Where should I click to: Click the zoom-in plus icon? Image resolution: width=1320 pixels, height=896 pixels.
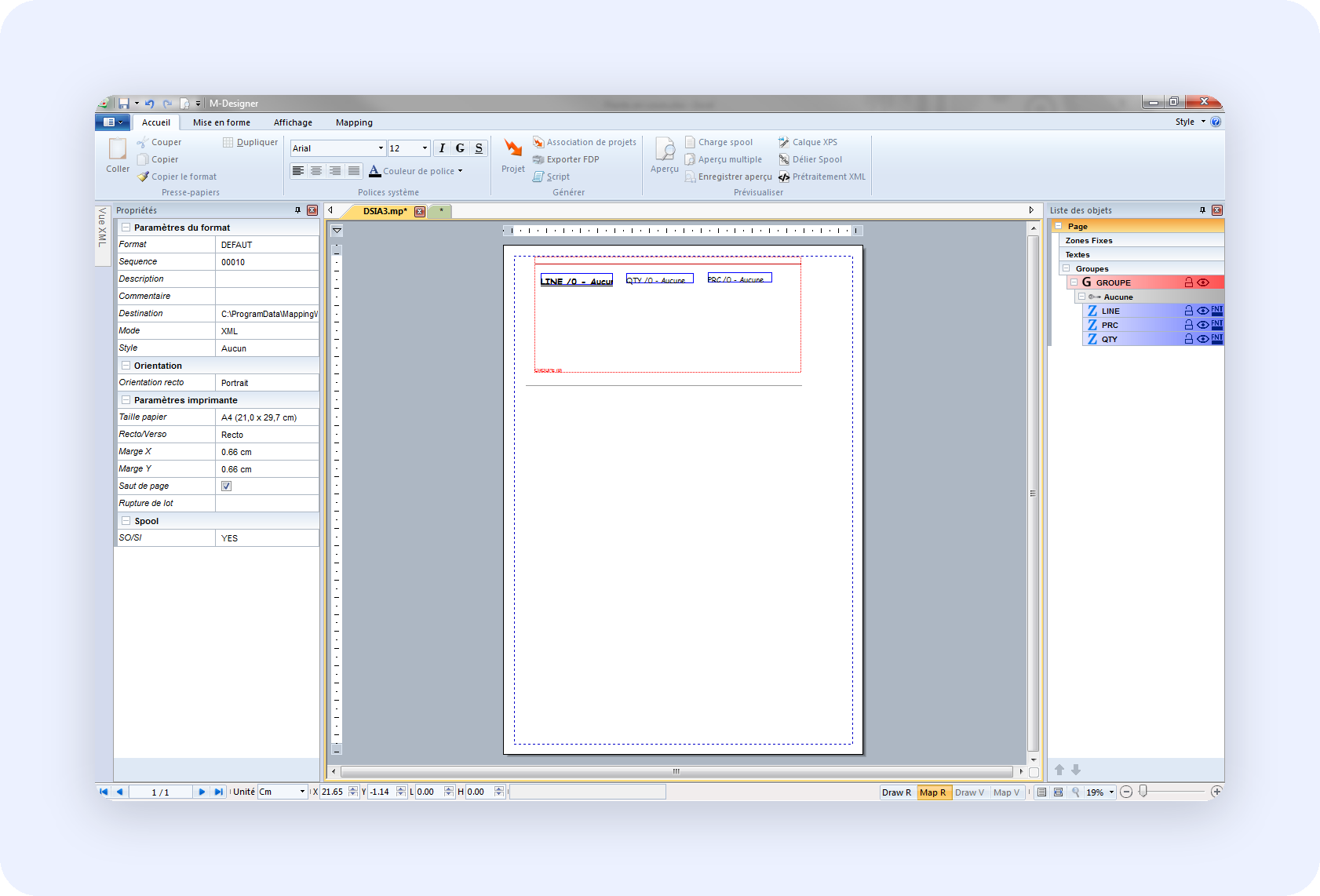1216,792
